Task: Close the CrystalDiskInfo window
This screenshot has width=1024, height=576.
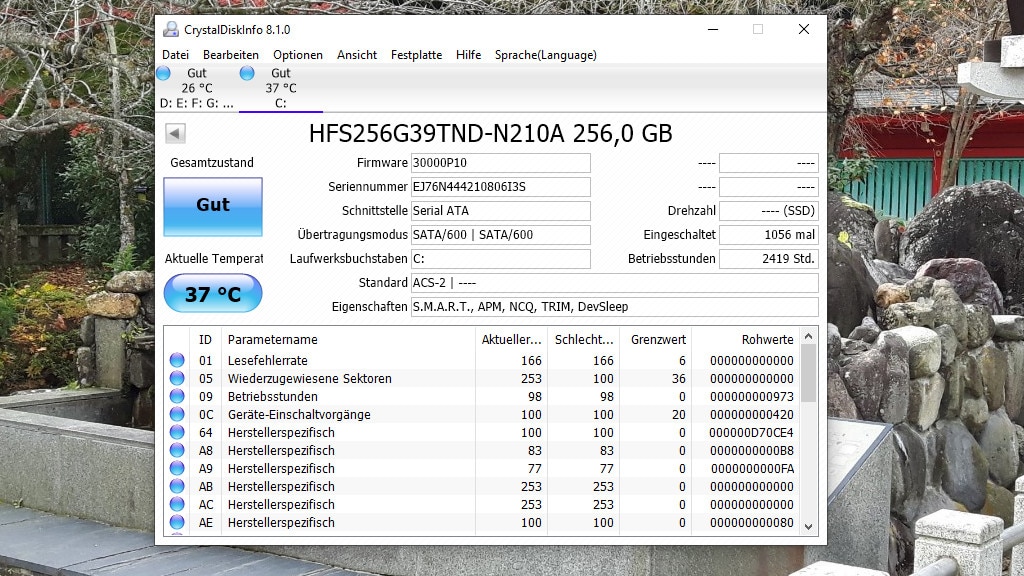Action: [x=804, y=29]
